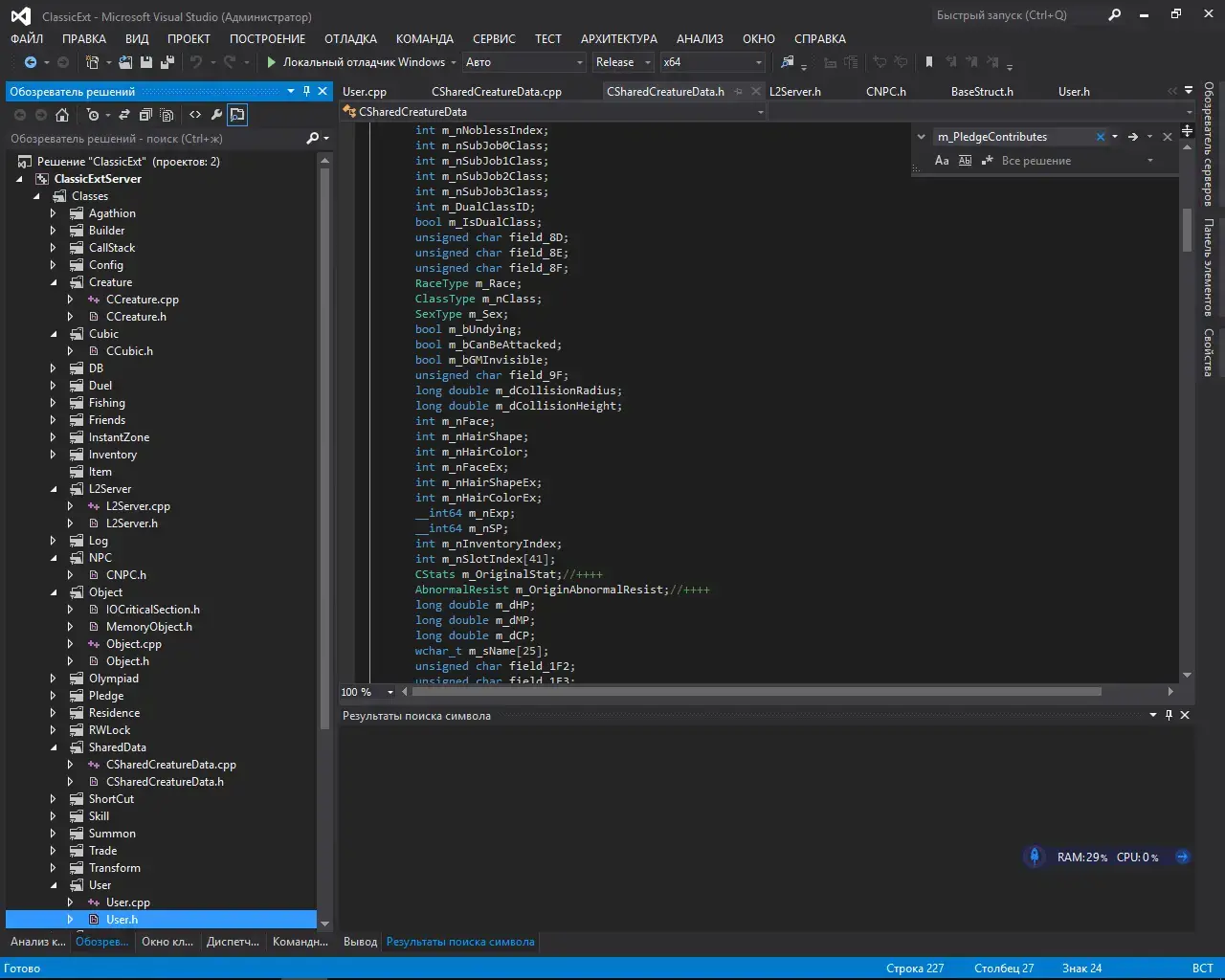
Task: Click the Pending Changes Filter clock icon
Action: 93,115
